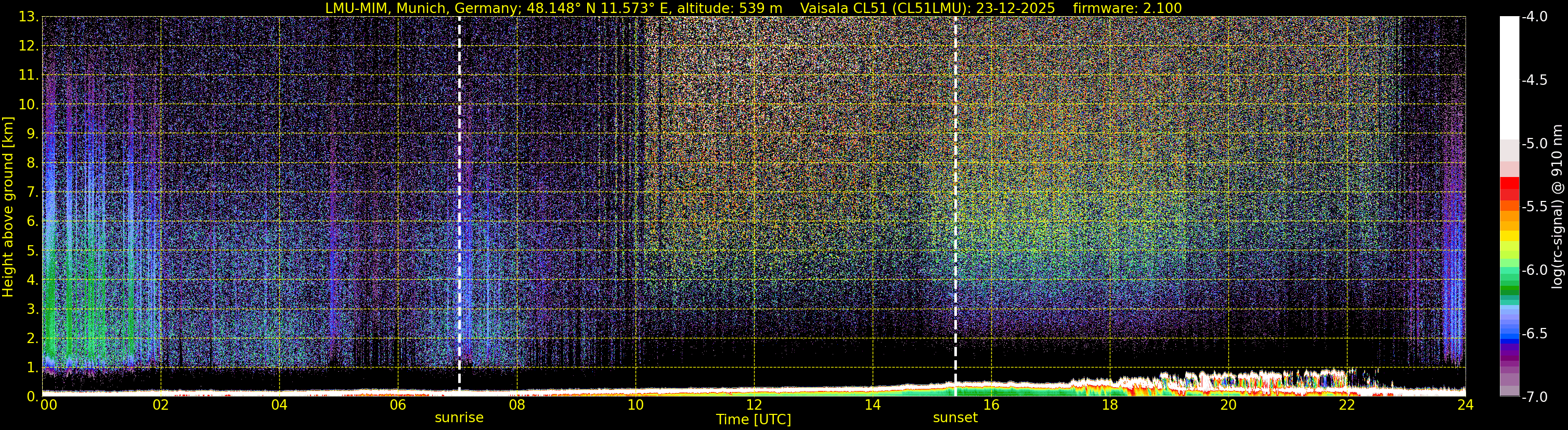Click the Height above ground [km] label
Screen dimensions: 1568x430
8,207
